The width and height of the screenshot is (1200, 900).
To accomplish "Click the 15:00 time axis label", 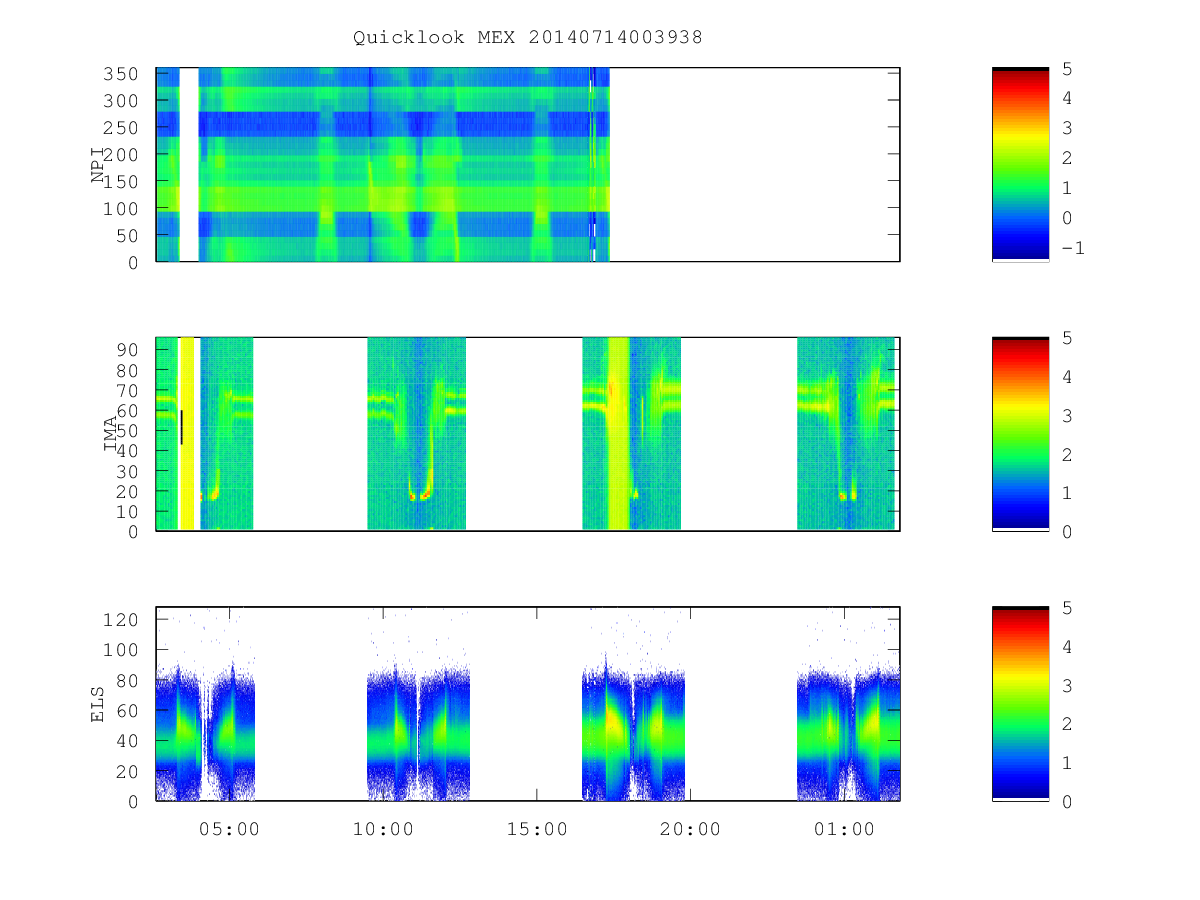I will tap(537, 829).
